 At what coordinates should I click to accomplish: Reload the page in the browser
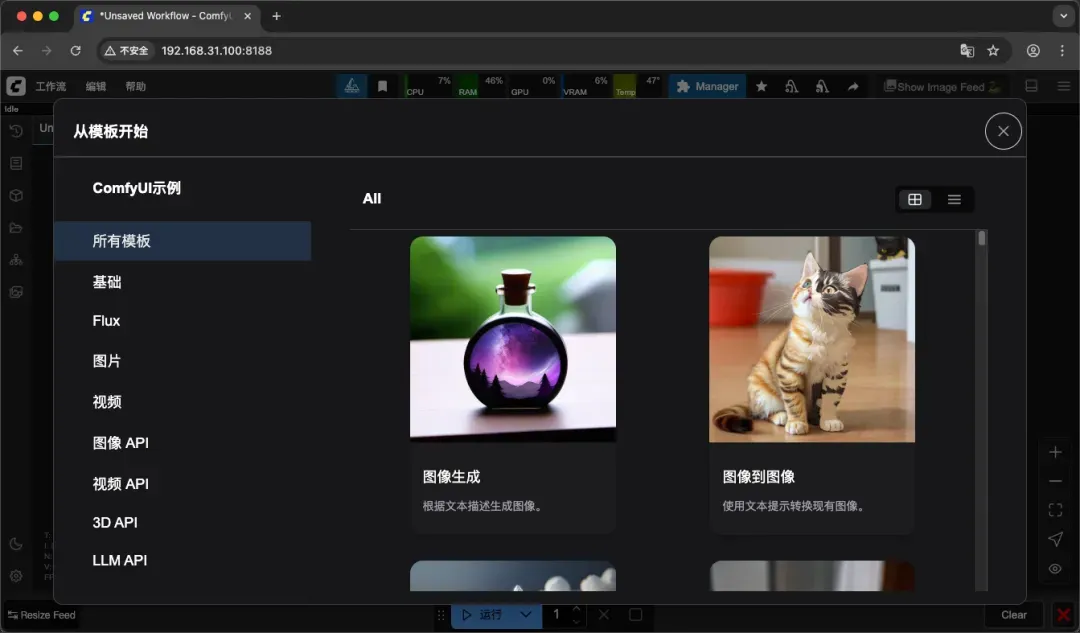(x=75, y=50)
